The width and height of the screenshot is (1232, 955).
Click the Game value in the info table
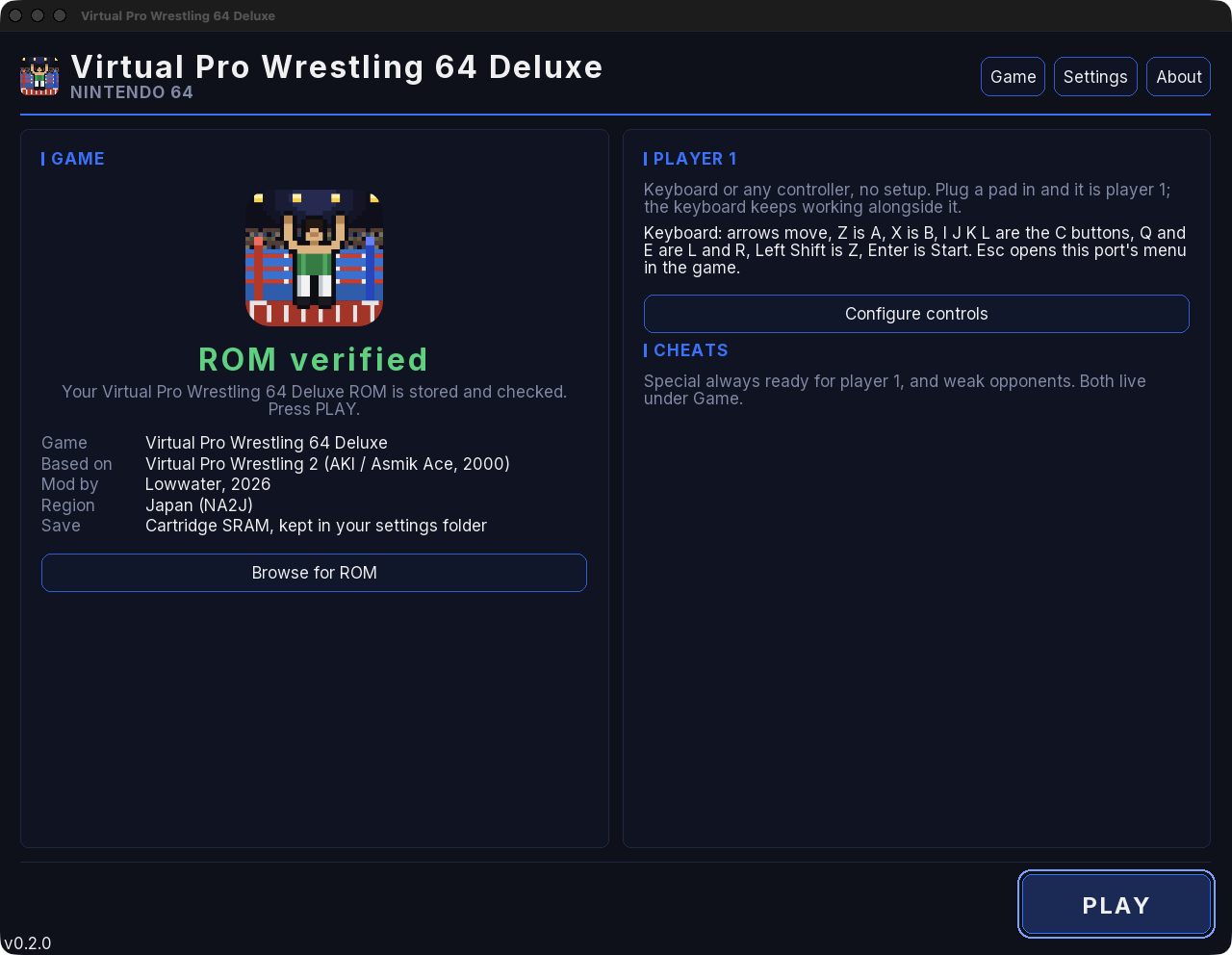(267, 443)
